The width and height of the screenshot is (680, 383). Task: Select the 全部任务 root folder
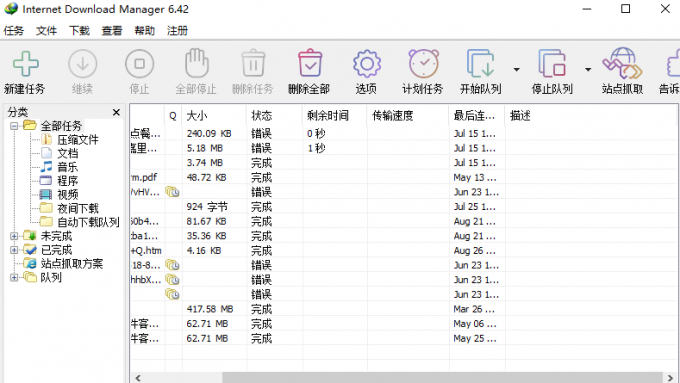pos(61,126)
